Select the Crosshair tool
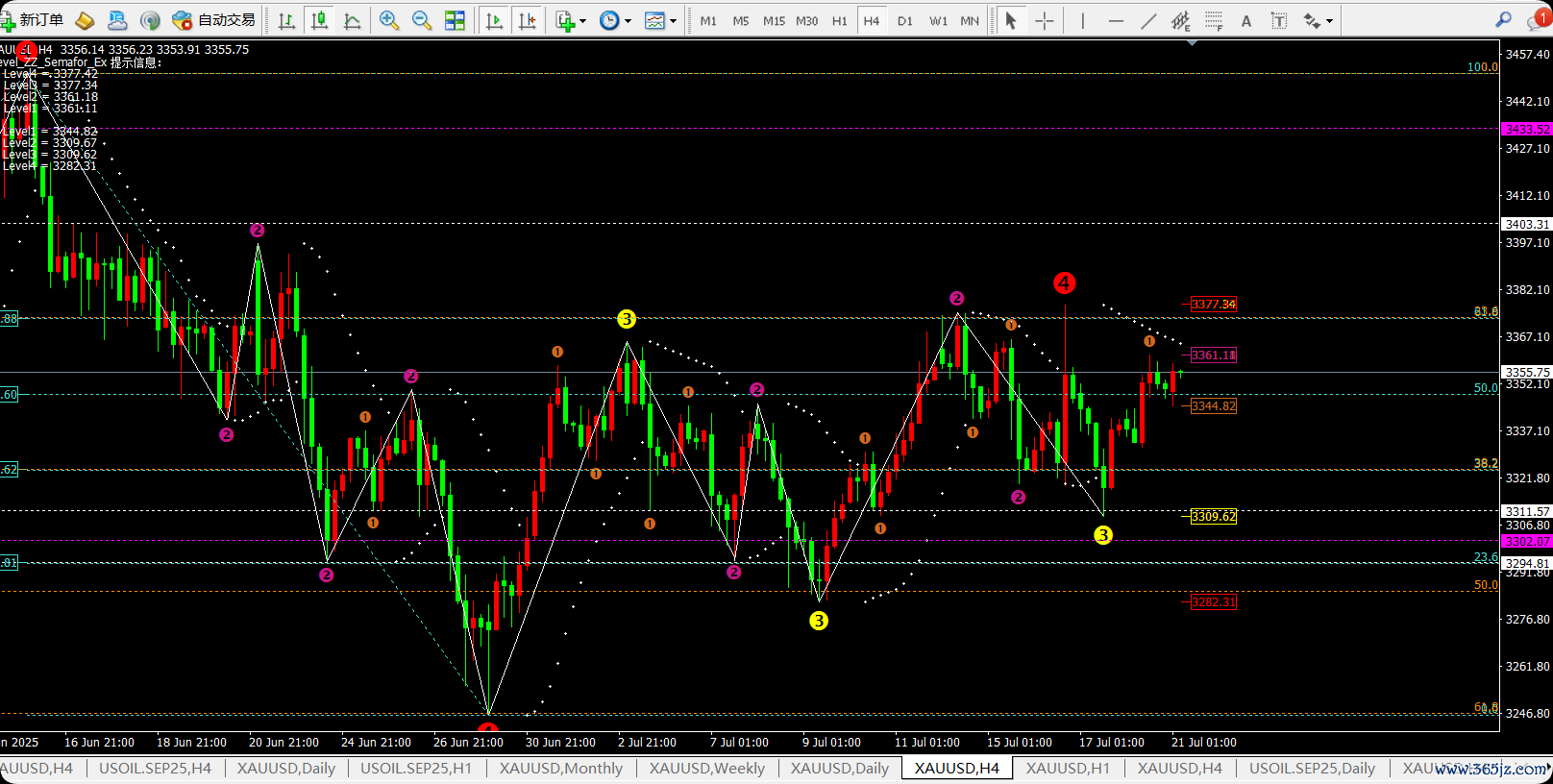Viewport: 1553px width, 784px height. click(x=1044, y=20)
